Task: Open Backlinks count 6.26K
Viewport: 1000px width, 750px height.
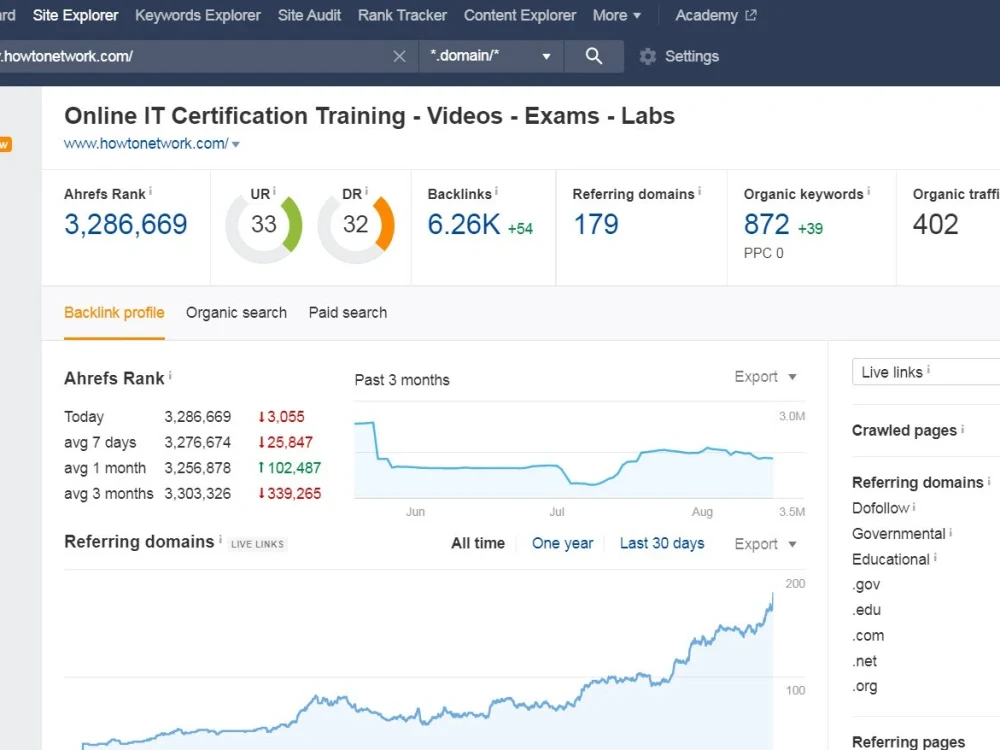Action: click(x=464, y=224)
